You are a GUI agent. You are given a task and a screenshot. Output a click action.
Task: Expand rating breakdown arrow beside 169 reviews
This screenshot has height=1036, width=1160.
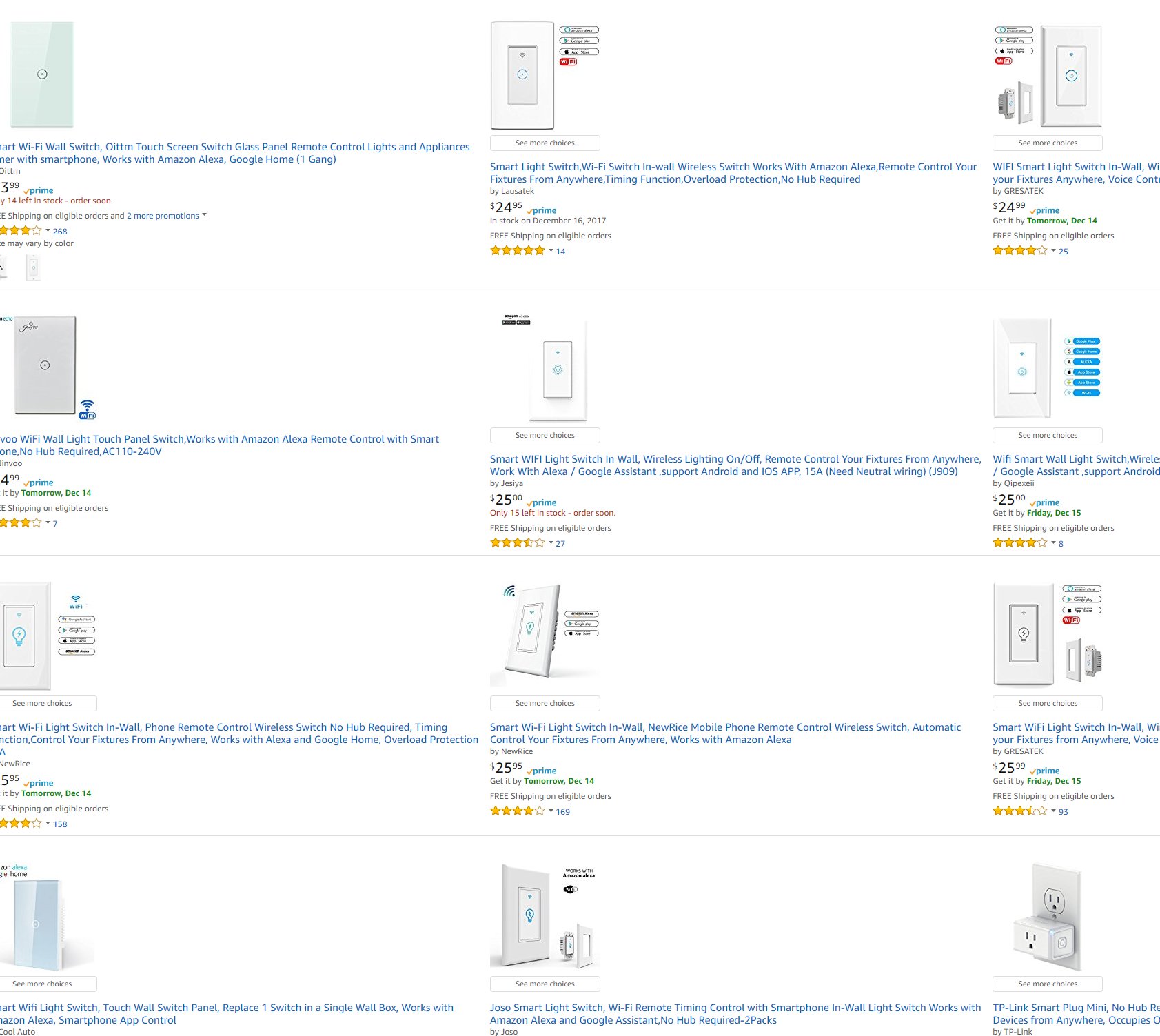point(551,811)
